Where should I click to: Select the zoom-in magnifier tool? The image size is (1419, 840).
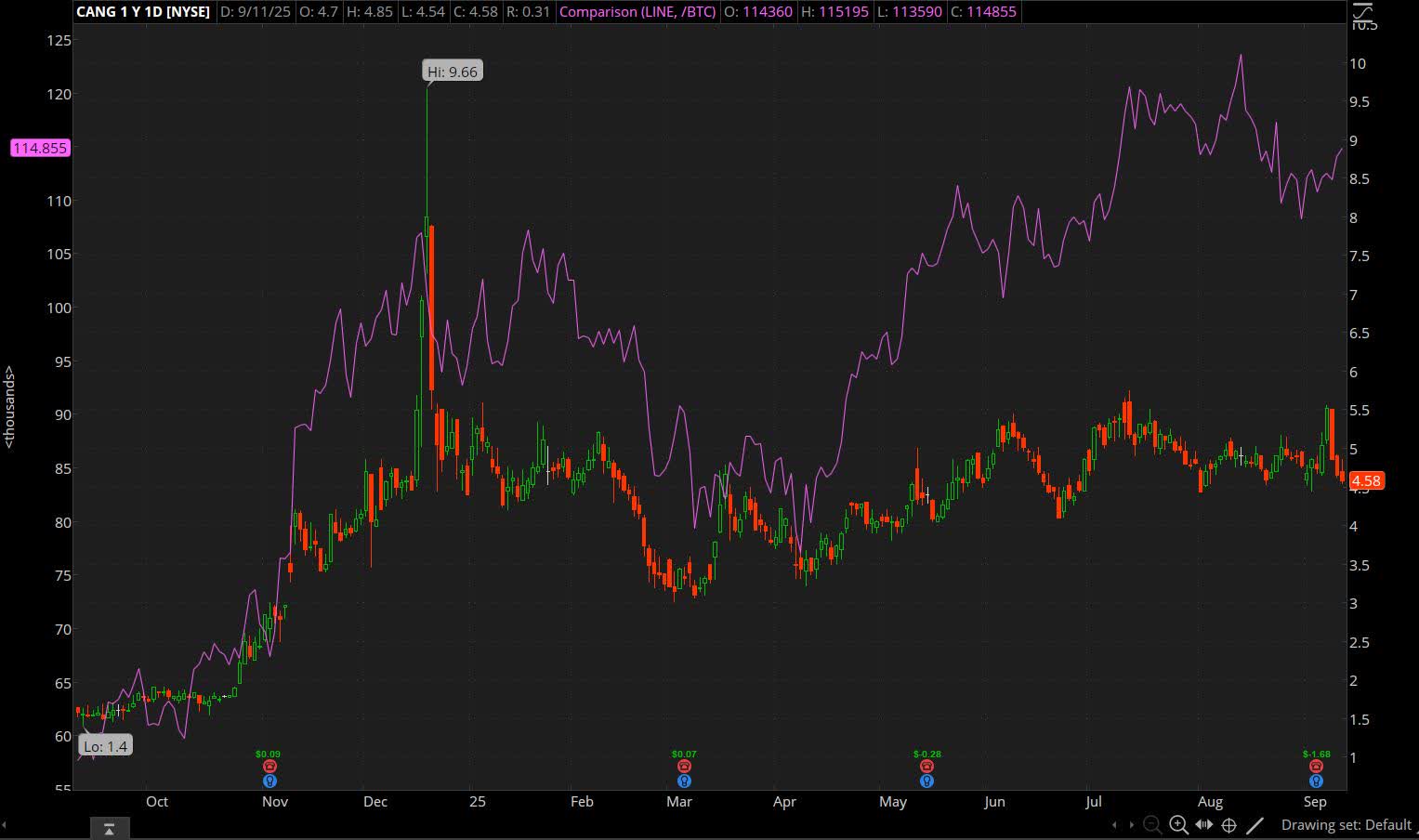pyautogui.click(x=1177, y=825)
